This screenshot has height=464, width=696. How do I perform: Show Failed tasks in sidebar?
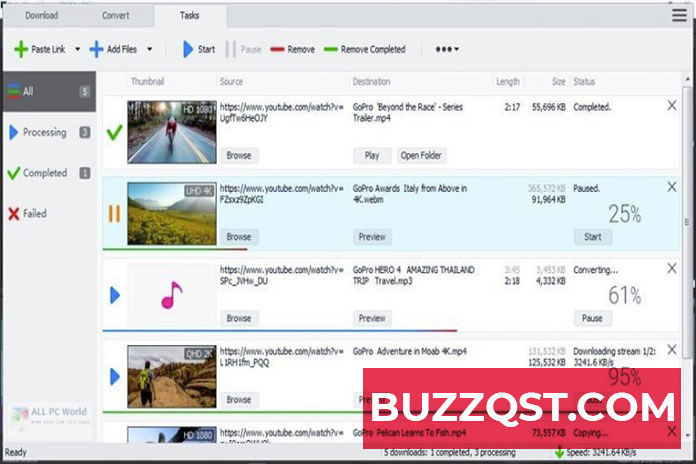(x=49, y=214)
